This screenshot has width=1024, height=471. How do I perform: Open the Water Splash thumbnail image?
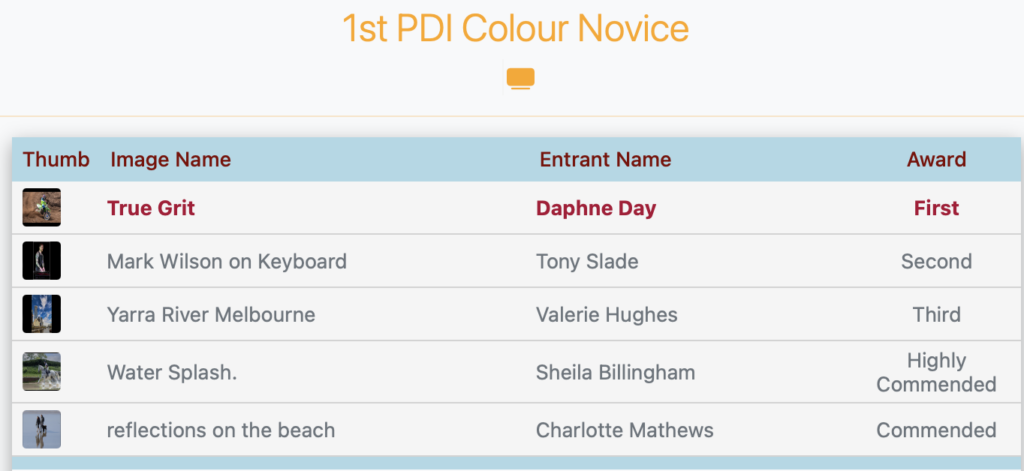[x=42, y=372]
